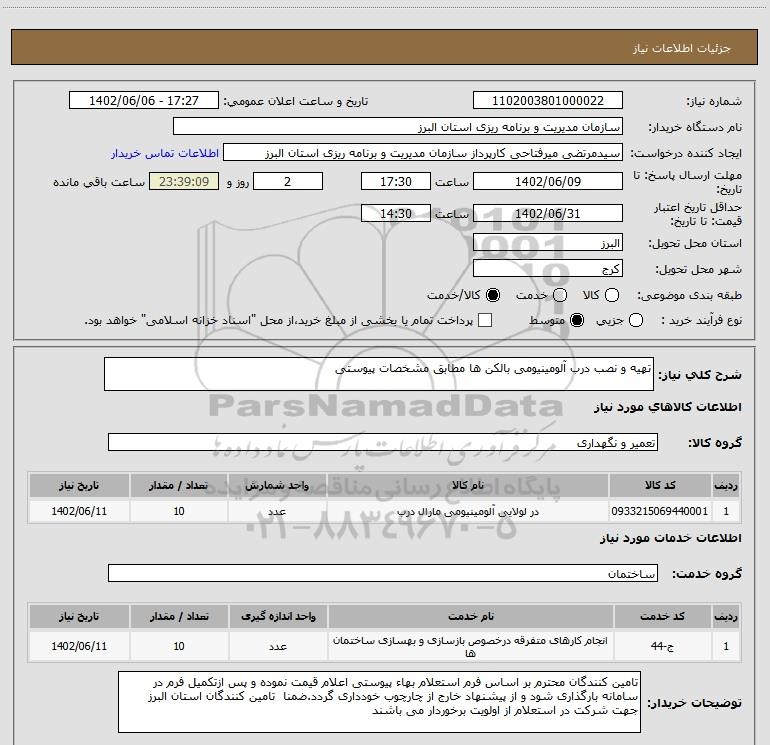The height and width of the screenshot is (745, 770).
Task: Click the remaining time counter 23:39:09
Action: 184,181
